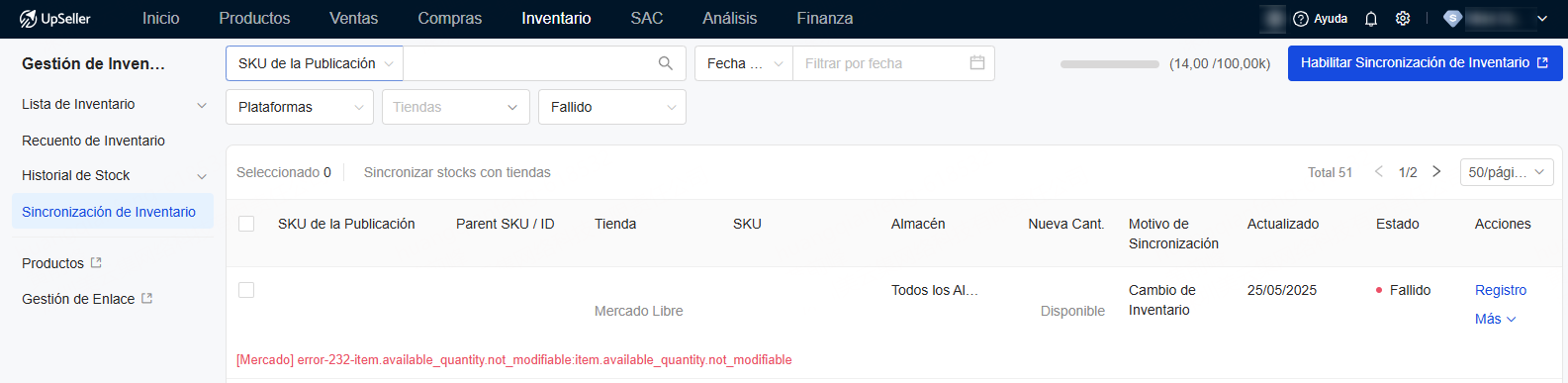Viewport: 1568px width, 383px height.
Task: Tick the select-all header checkbox
Action: (246, 224)
